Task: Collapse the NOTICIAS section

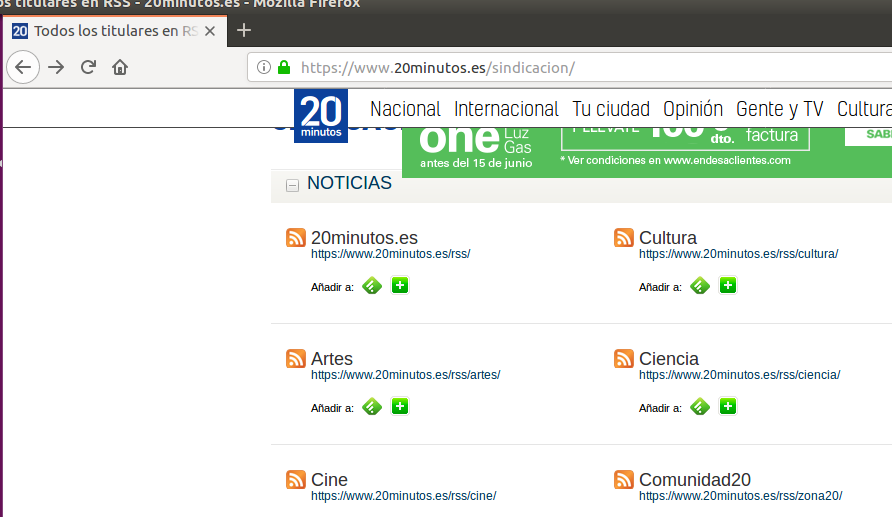Action: [x=292, y=185]
